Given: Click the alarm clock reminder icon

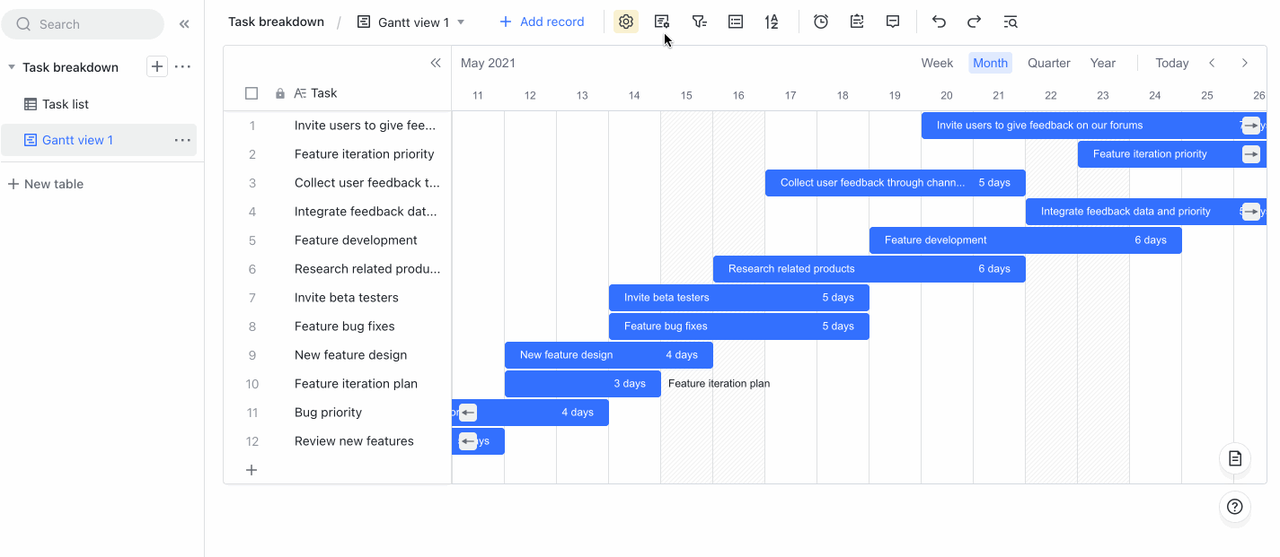Looking at the screenshot, I should (x=821, y=22).
